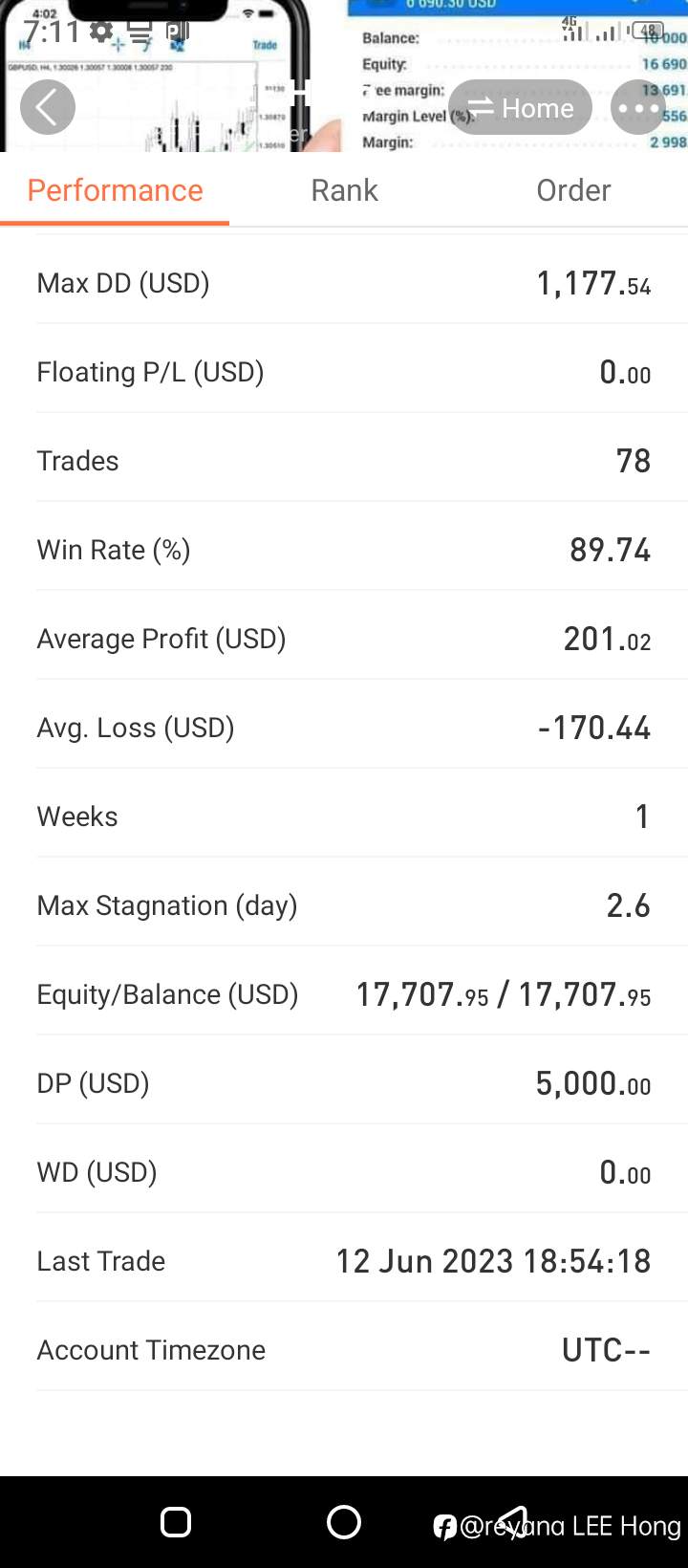The height and width of the screenshot is (1568, 688).
Task: Tap the Max DD (USD) row
Action: tap(344, 283)
